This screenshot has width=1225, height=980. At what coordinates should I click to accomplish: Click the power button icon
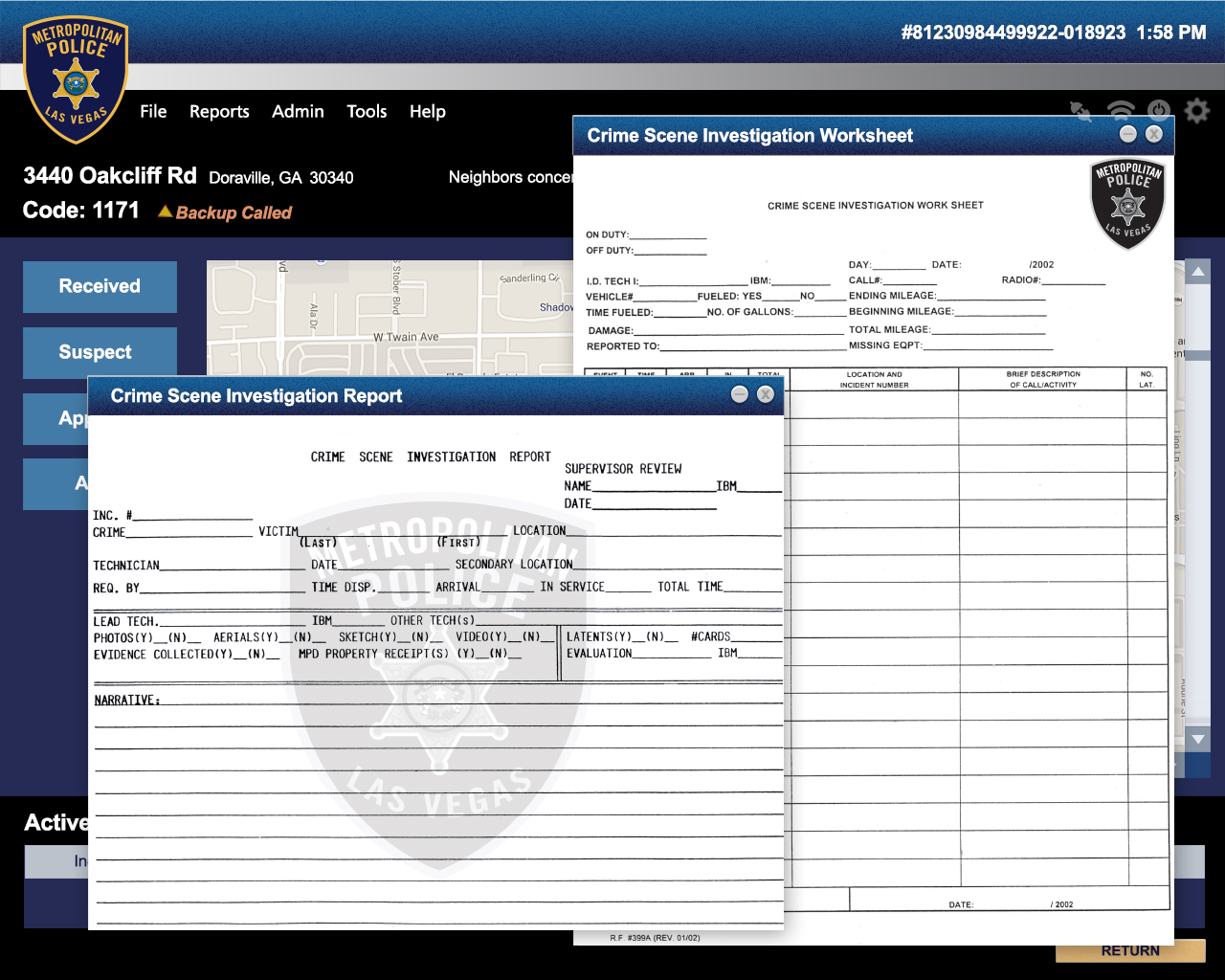pyautogui.click(x=1158, y=109)
